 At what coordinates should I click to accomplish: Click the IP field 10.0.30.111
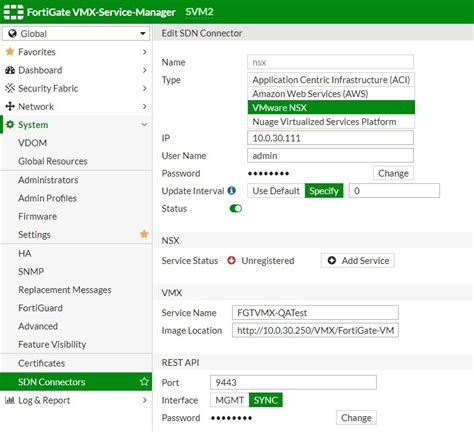(330, 138)
